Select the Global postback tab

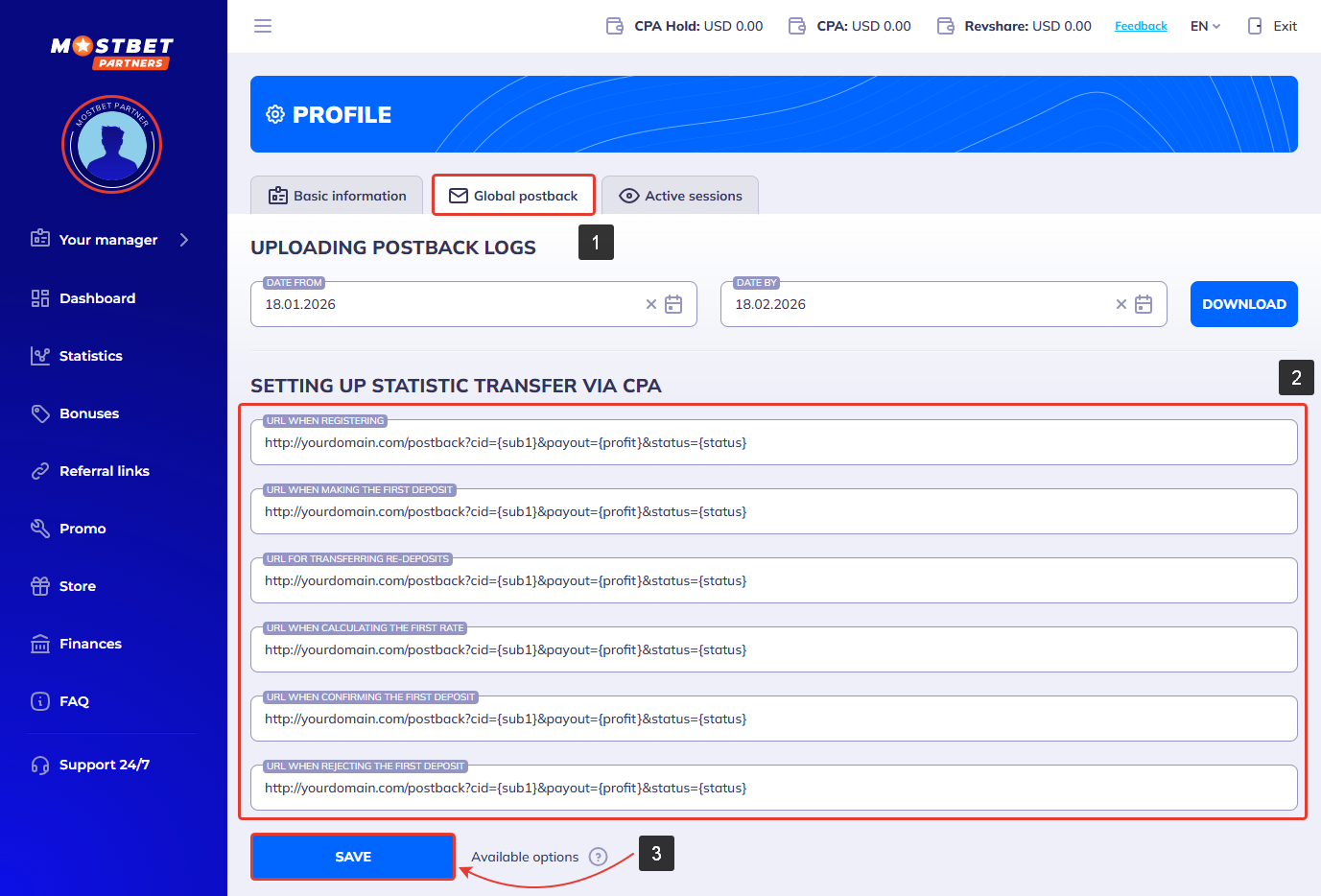(x=514, y=196)
